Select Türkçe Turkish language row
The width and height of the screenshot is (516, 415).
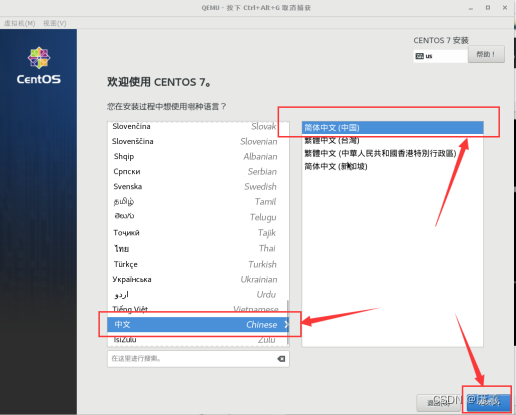pyautogui.click(x=198, y=264)
